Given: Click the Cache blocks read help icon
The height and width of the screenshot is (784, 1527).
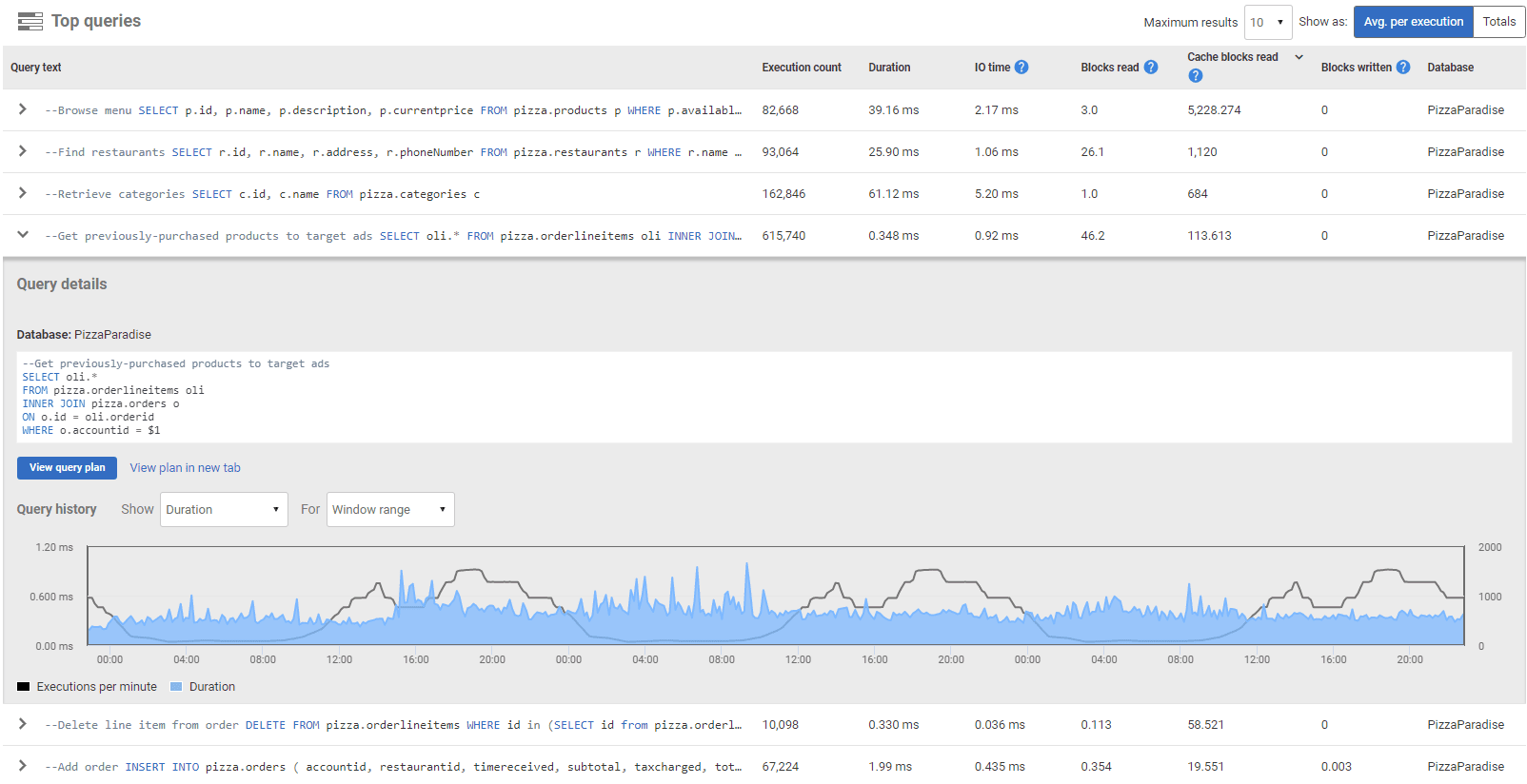Looking at the screenshot, I should coord(1196,76).
